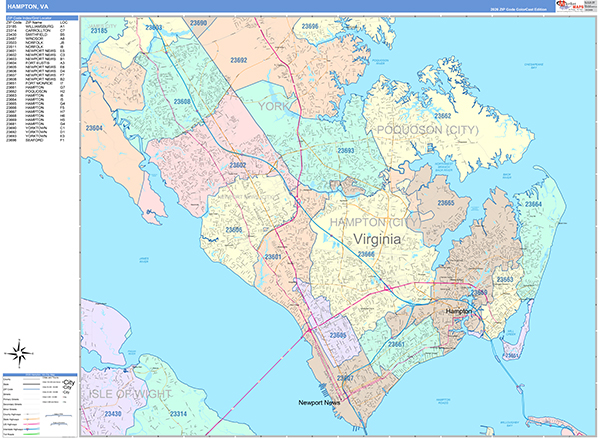Image resolution: width=600 pixels, height=438 pixels.
Task: Click ZIP label 23606 on the map
Action: [233, 230]
